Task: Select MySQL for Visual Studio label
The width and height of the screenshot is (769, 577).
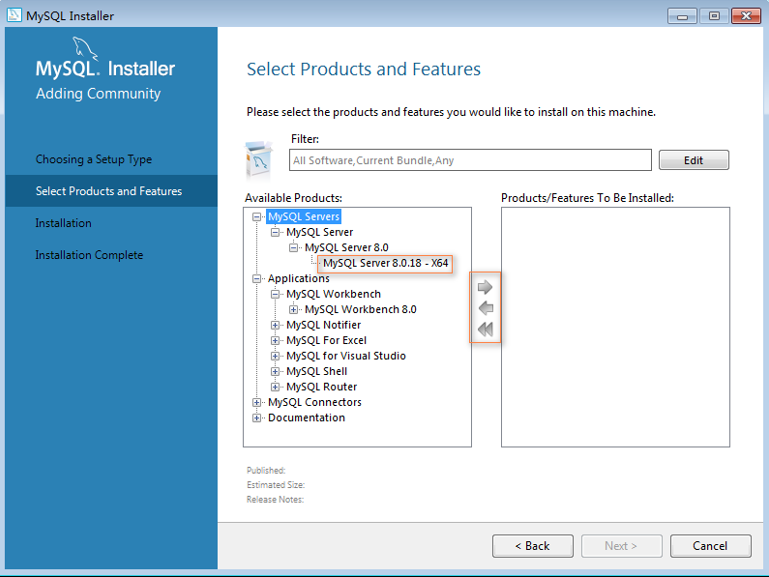Action: click(x=346, y=356)
